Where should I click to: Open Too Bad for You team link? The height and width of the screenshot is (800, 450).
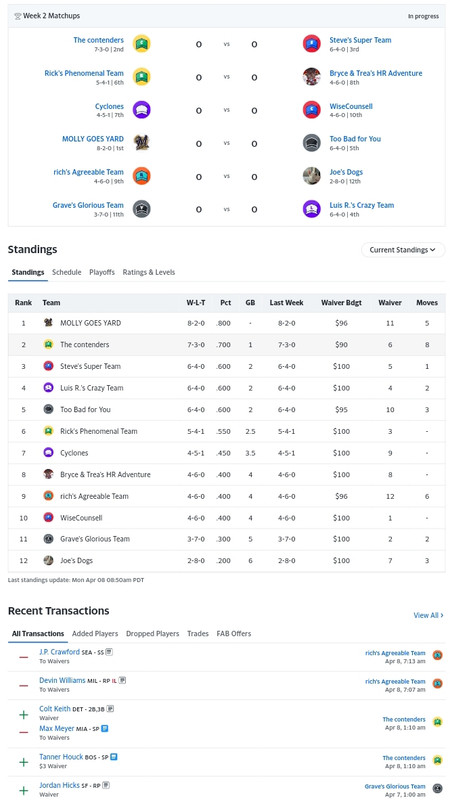click(355, 139)
